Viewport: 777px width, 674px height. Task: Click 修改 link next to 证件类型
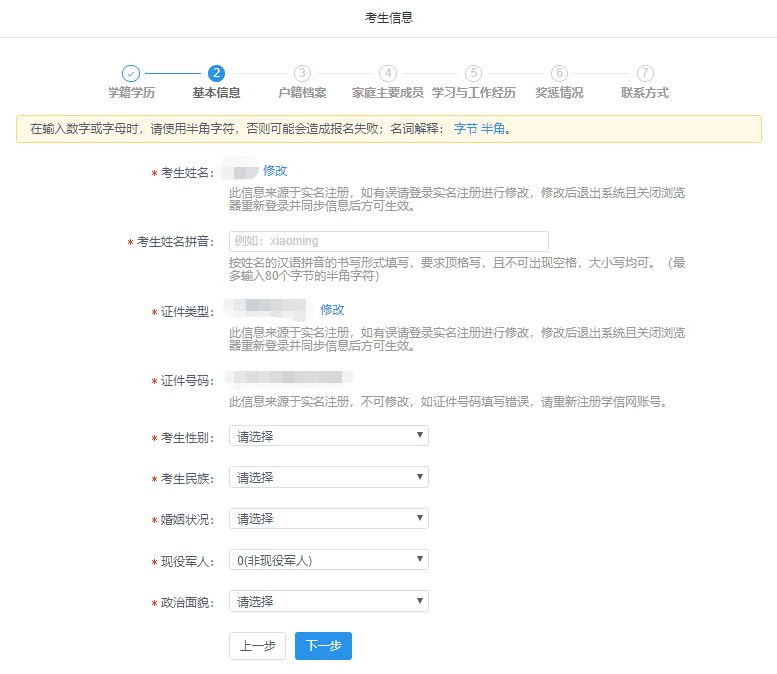point(332,310)
